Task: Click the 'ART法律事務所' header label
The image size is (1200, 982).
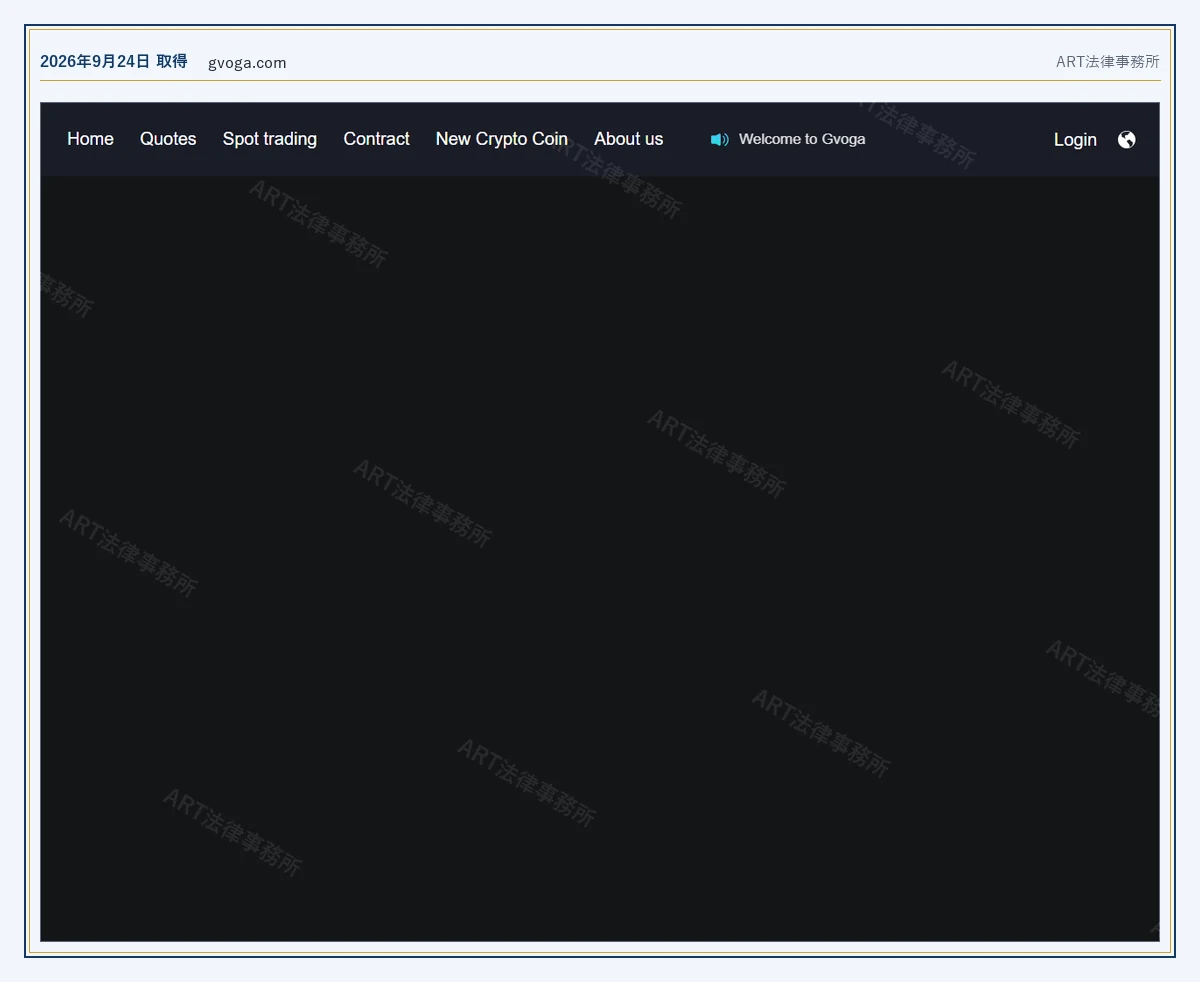Action: 1108,62
